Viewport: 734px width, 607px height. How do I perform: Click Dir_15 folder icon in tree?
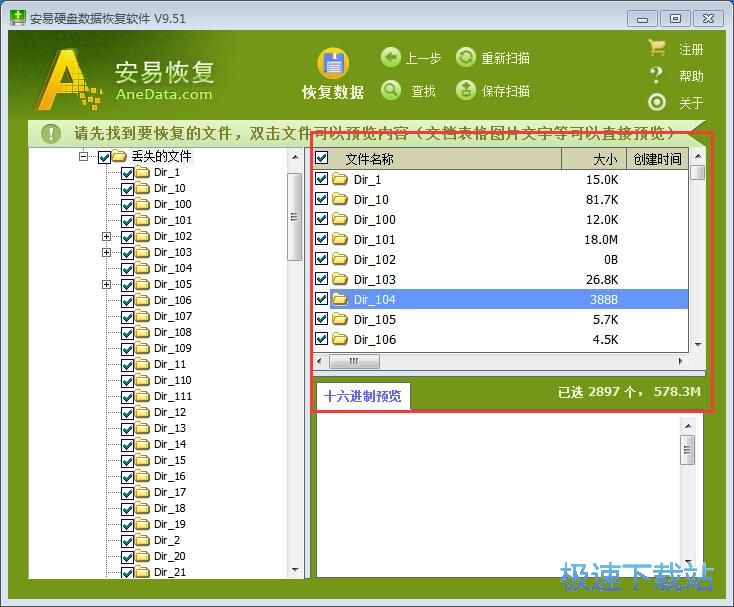pyautogui.click(x=142, y=461)
